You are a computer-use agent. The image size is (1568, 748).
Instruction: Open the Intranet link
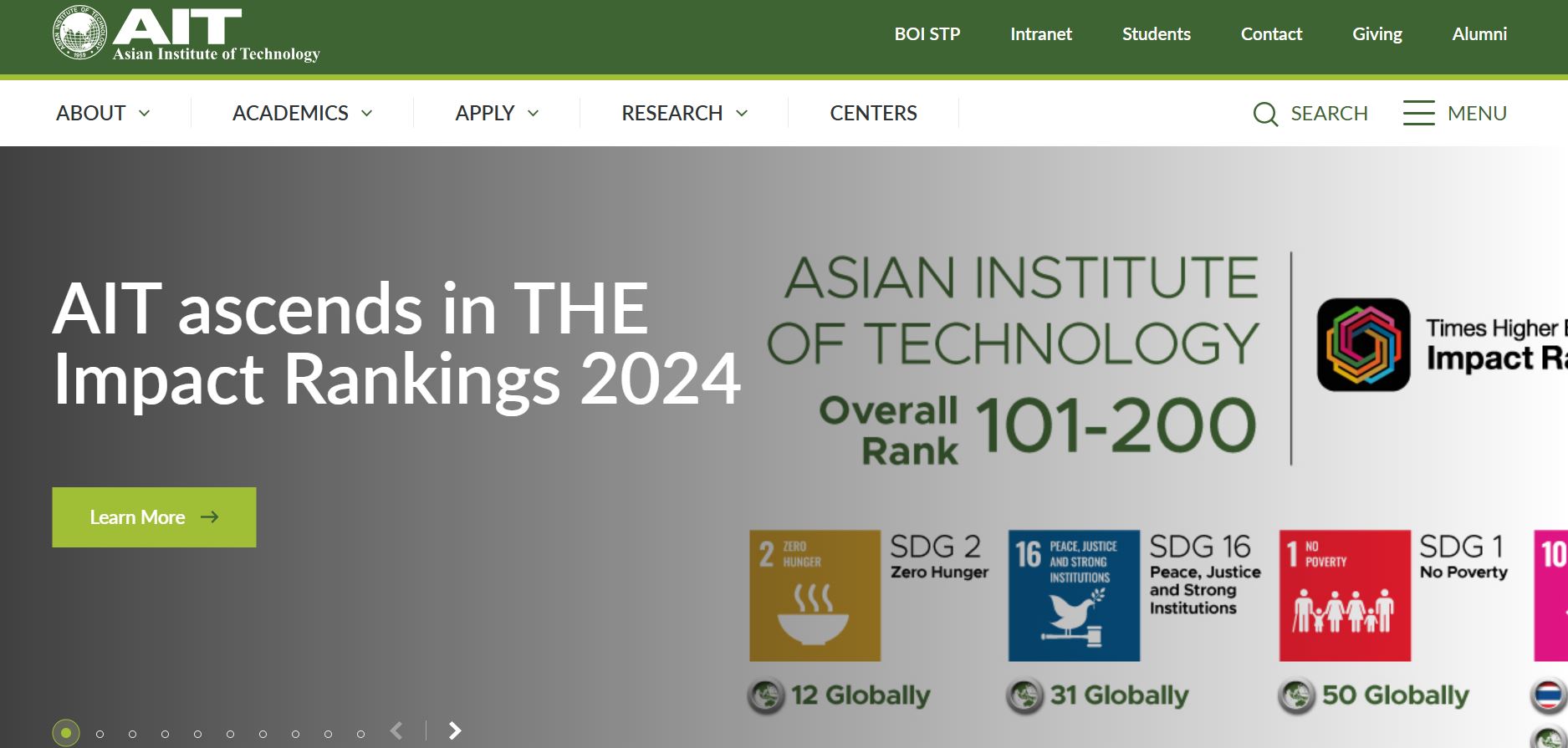tap(1040, 34)
